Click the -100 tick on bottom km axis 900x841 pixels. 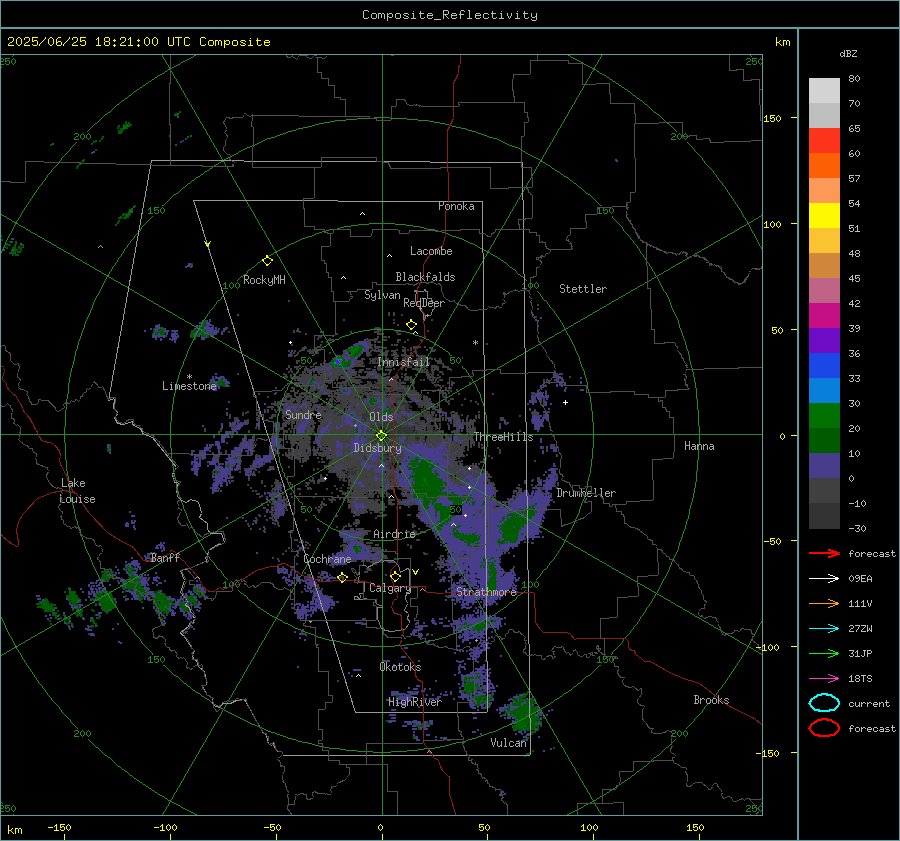pos(165,827)
